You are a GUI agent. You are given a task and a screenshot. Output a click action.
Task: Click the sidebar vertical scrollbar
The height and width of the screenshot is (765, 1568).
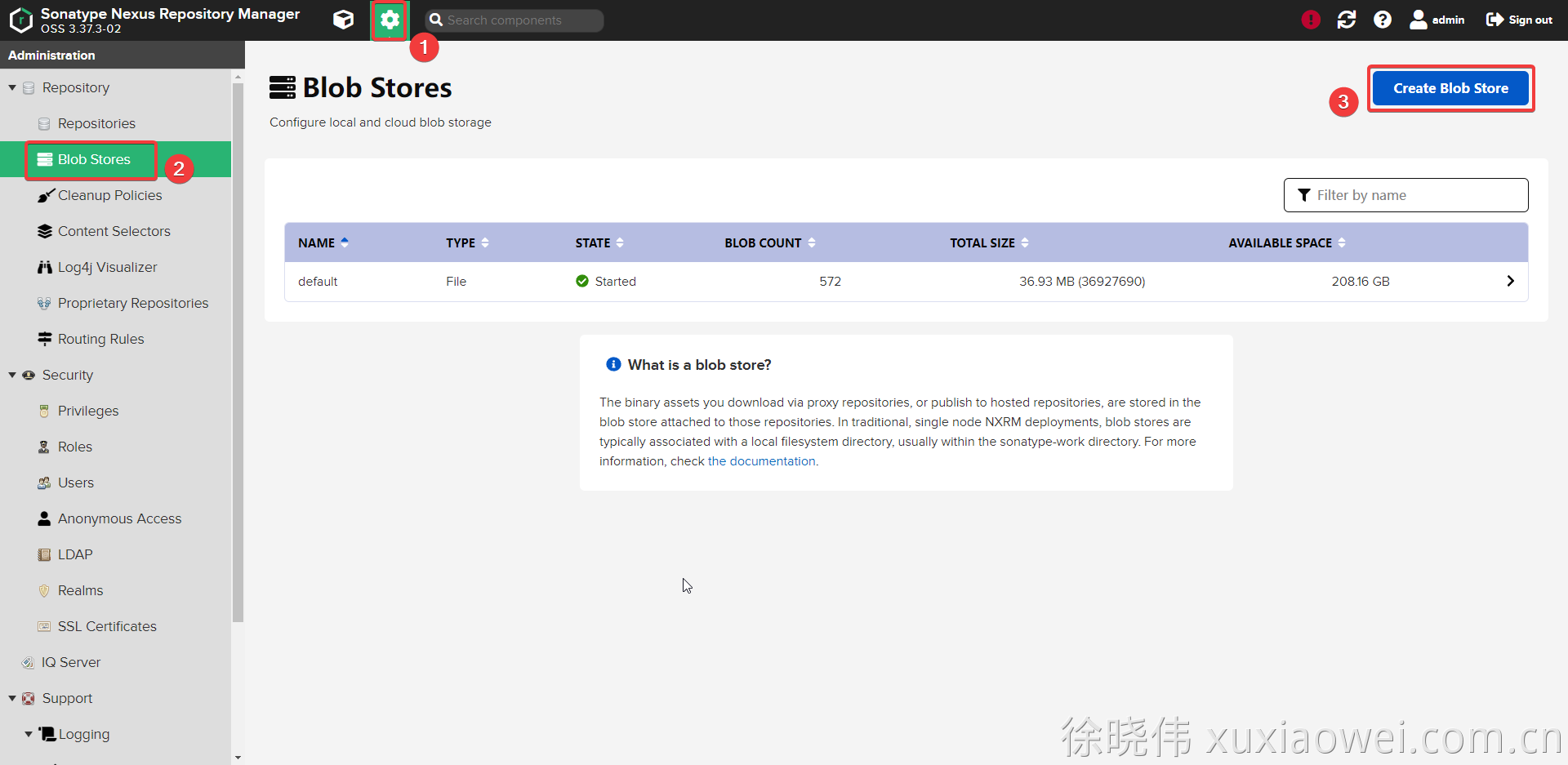tap(238, 351)
